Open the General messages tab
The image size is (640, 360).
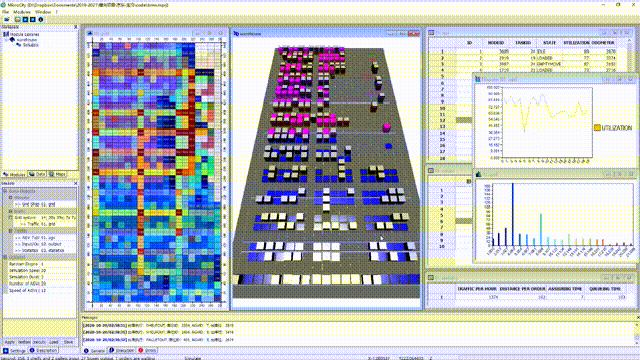click(95, 351)
